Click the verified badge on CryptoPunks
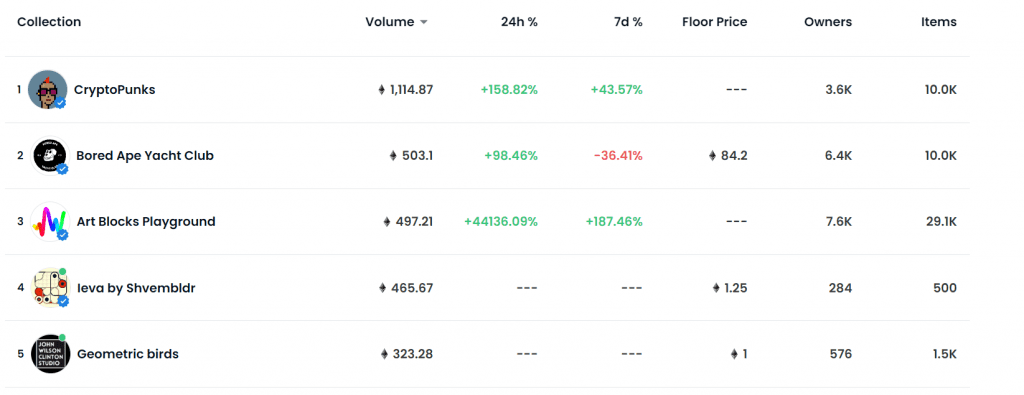 coord(61,103)
